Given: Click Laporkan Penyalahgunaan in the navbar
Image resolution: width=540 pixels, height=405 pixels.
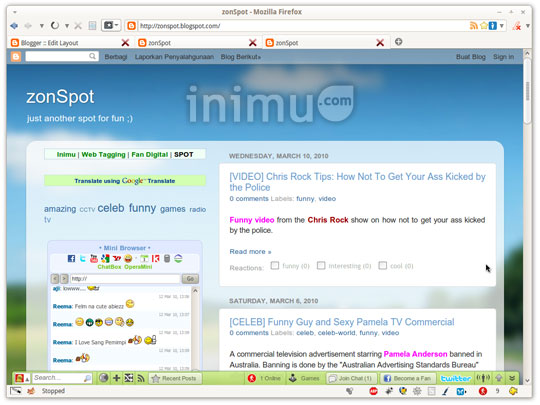Looking at the screenshot, I should (x=174, y=57).
